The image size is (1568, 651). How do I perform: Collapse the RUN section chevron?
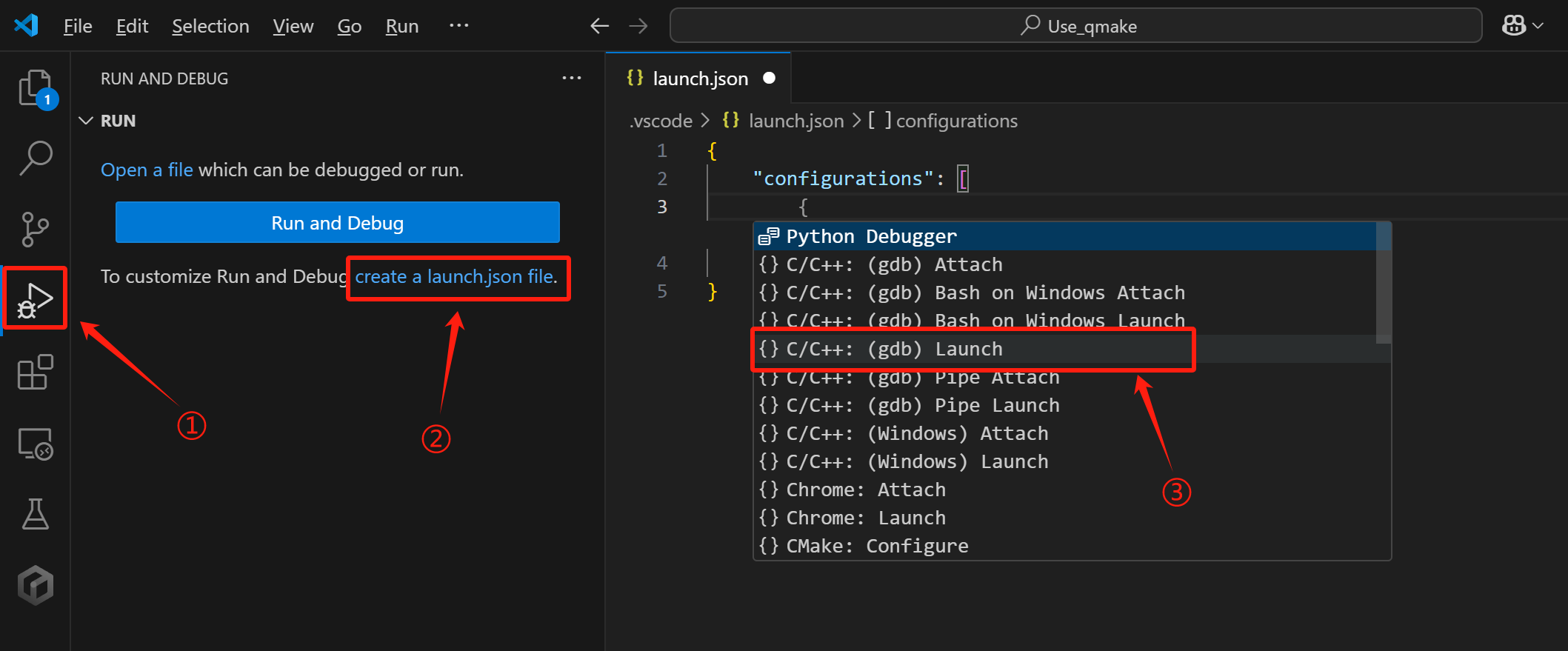(86, 121)
